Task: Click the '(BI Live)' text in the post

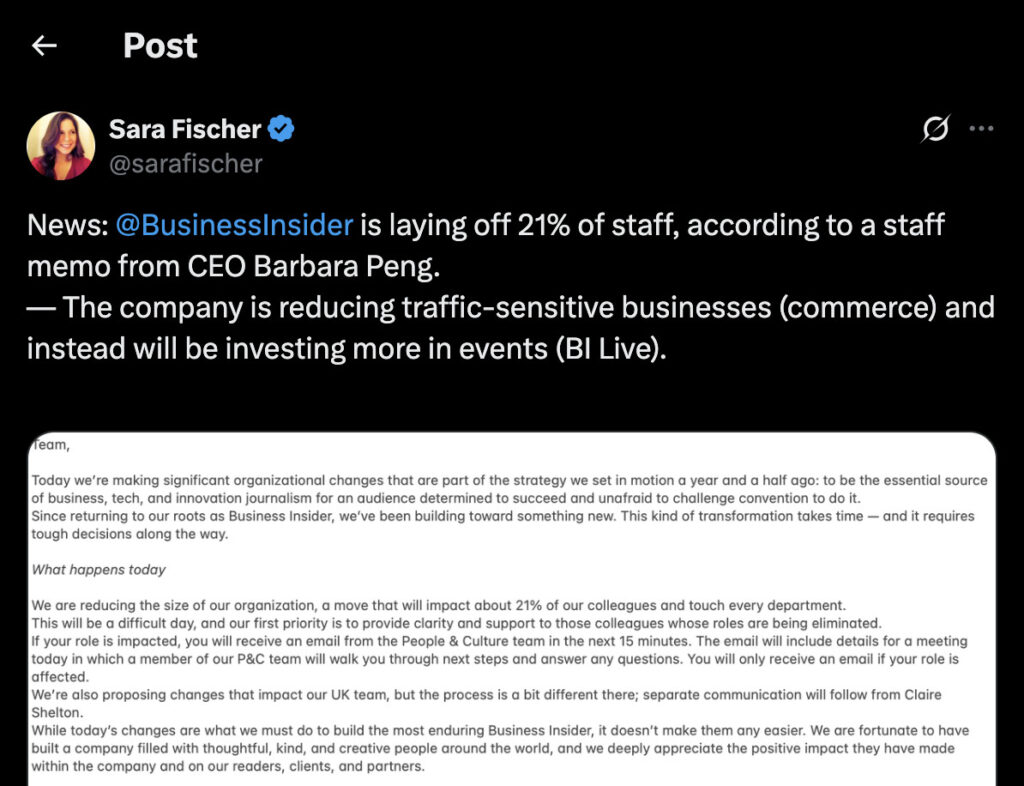Action: (x=611, y=349)
